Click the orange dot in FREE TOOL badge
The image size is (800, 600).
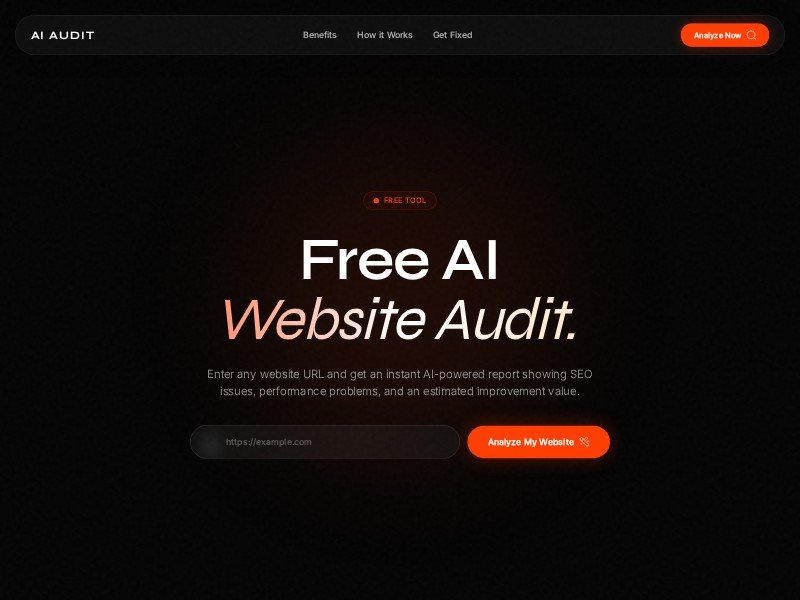coord(376,201)
